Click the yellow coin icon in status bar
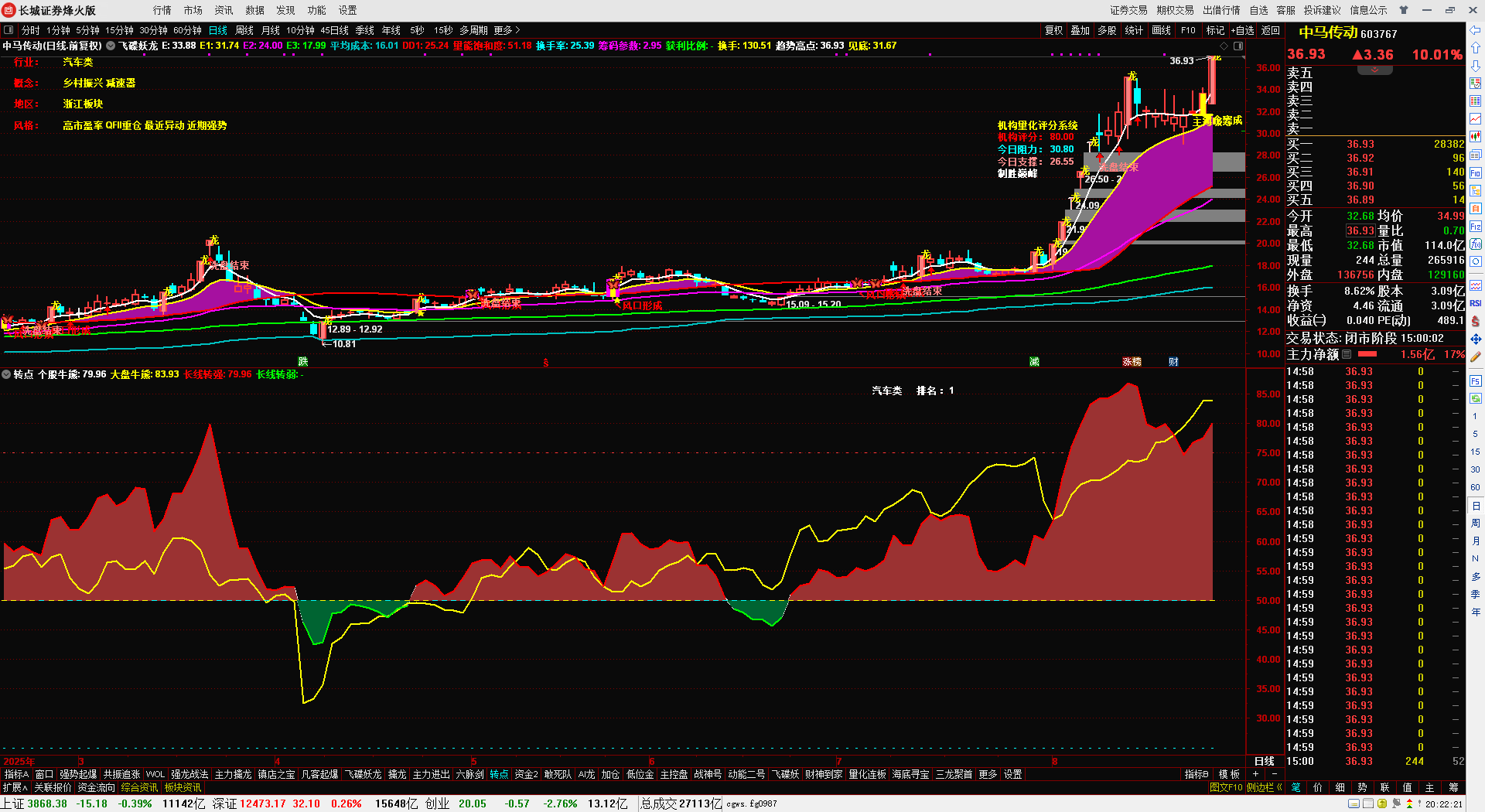Image resolution: width=1485 pixels, height=812 pixels. click(x=1384, y=803)
